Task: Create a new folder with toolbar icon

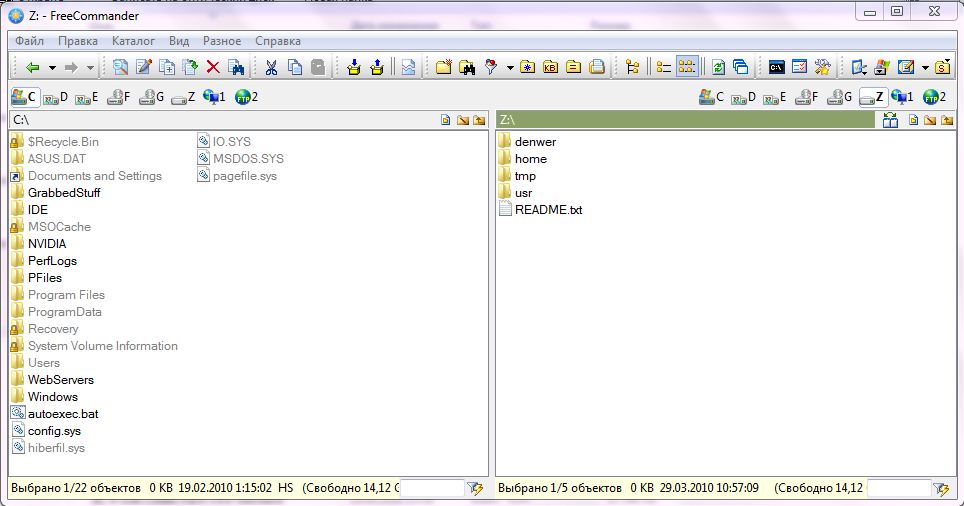Action: point(443,67)
